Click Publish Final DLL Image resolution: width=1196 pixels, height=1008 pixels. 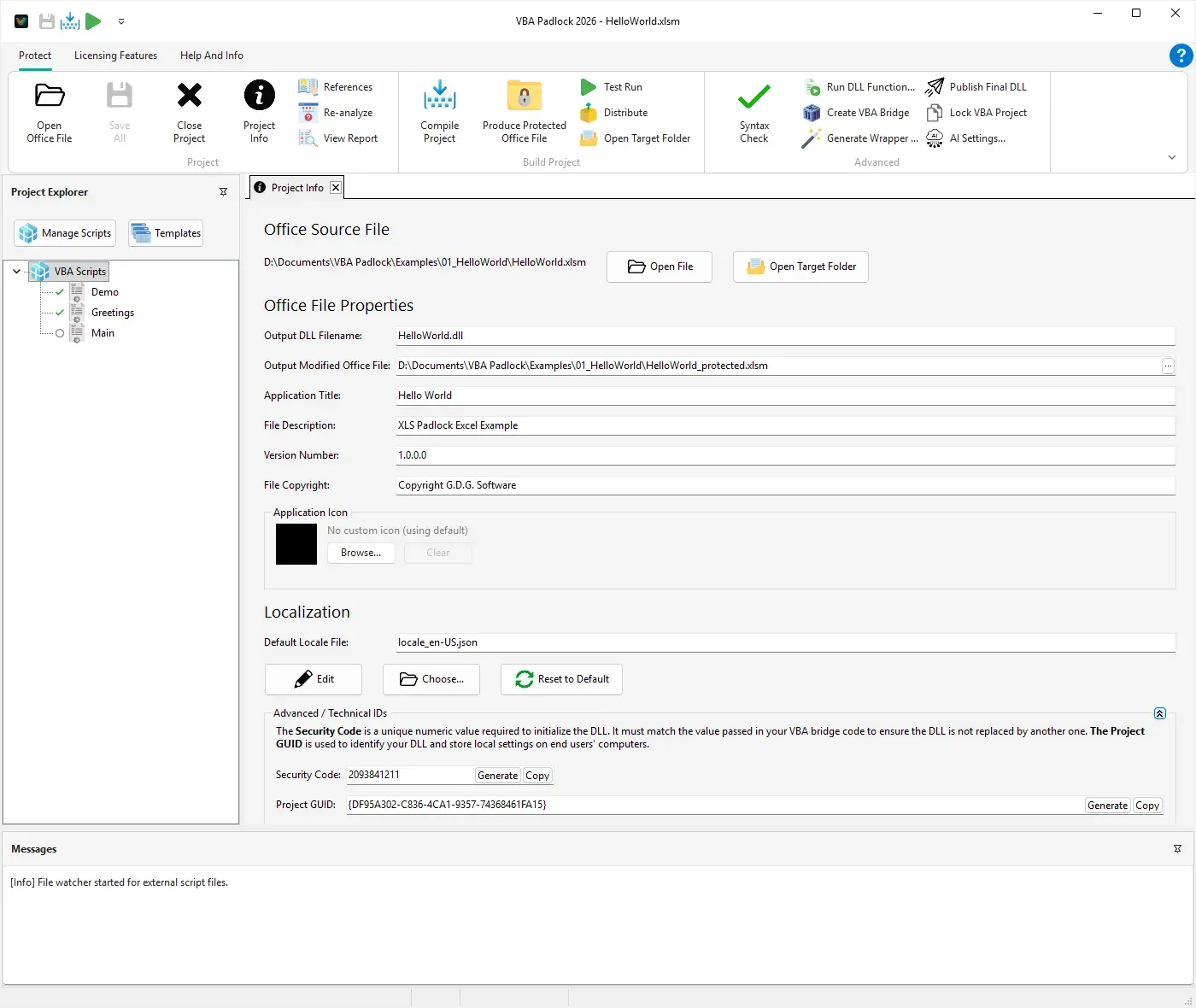(976, 87)
